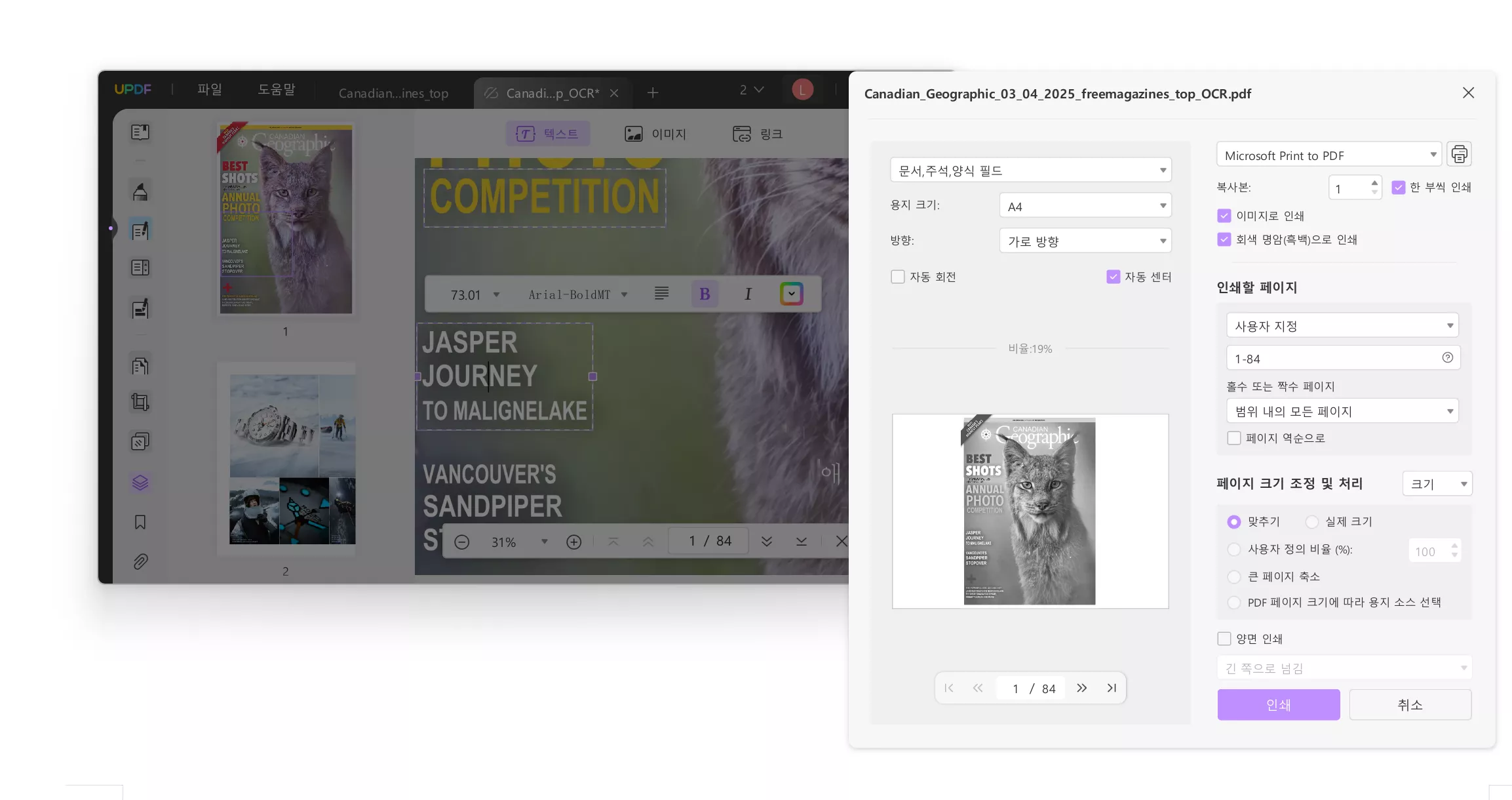This screenshot has height=800, width=1512.
Task: Open the batch tool icon in sidebar
Action: [140, 441]
